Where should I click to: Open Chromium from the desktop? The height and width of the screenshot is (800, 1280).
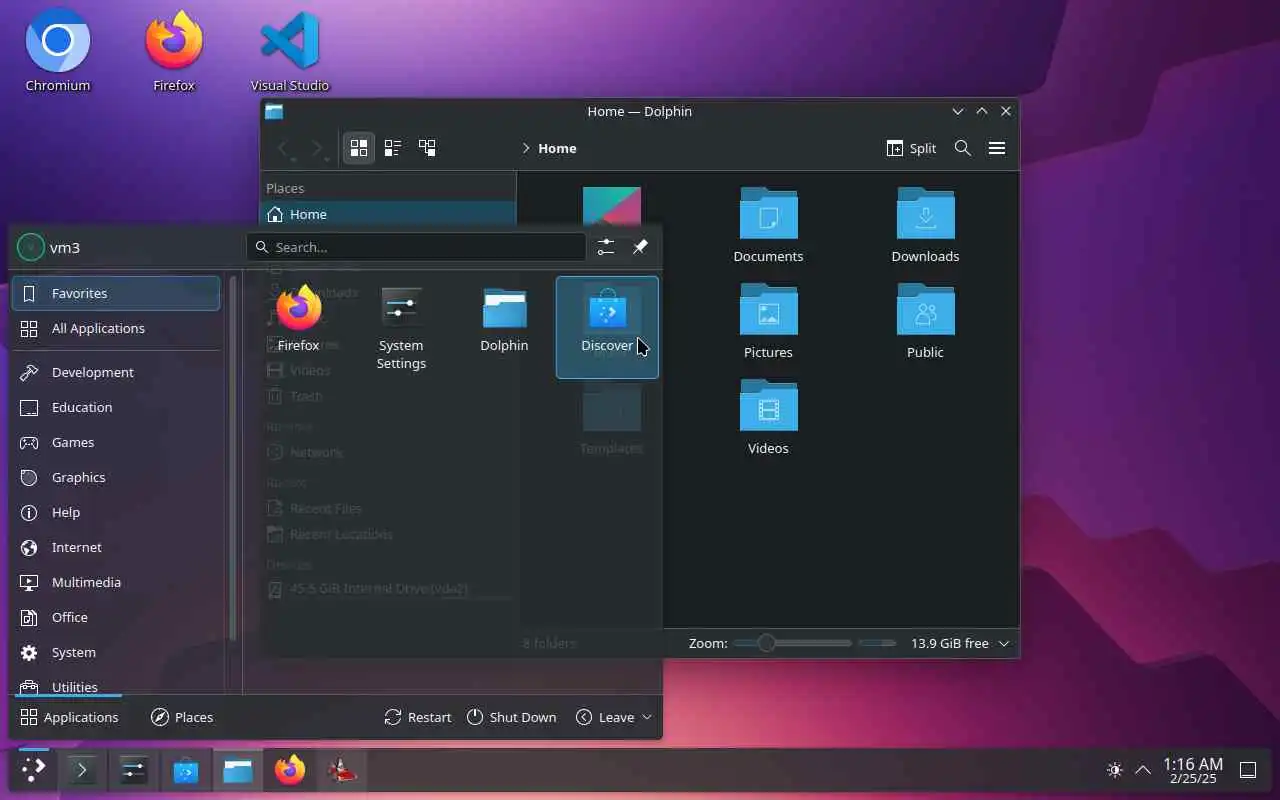point(58,50)
